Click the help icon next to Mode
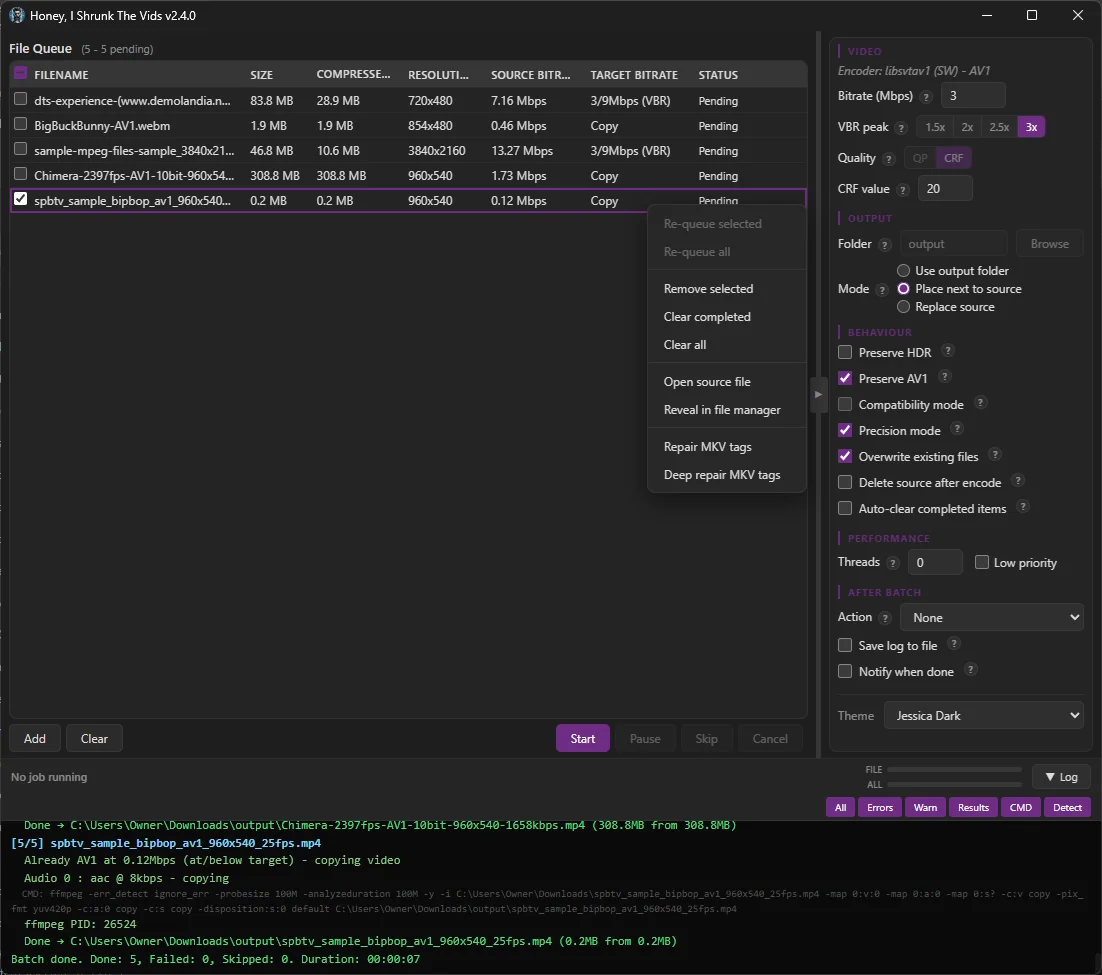Image resolution: width=1102 pixels, height=975 pixels. (x=882, y=290)
